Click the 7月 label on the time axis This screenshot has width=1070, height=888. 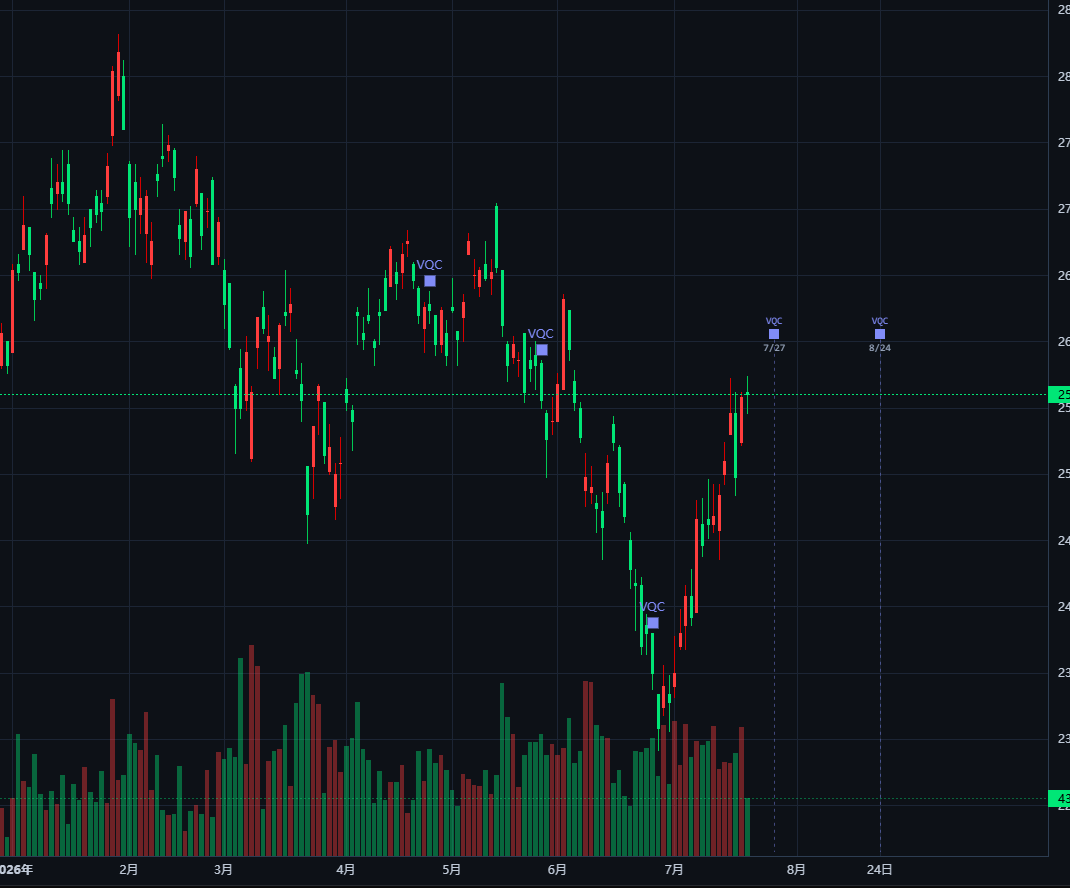click(x=674, y=870)
